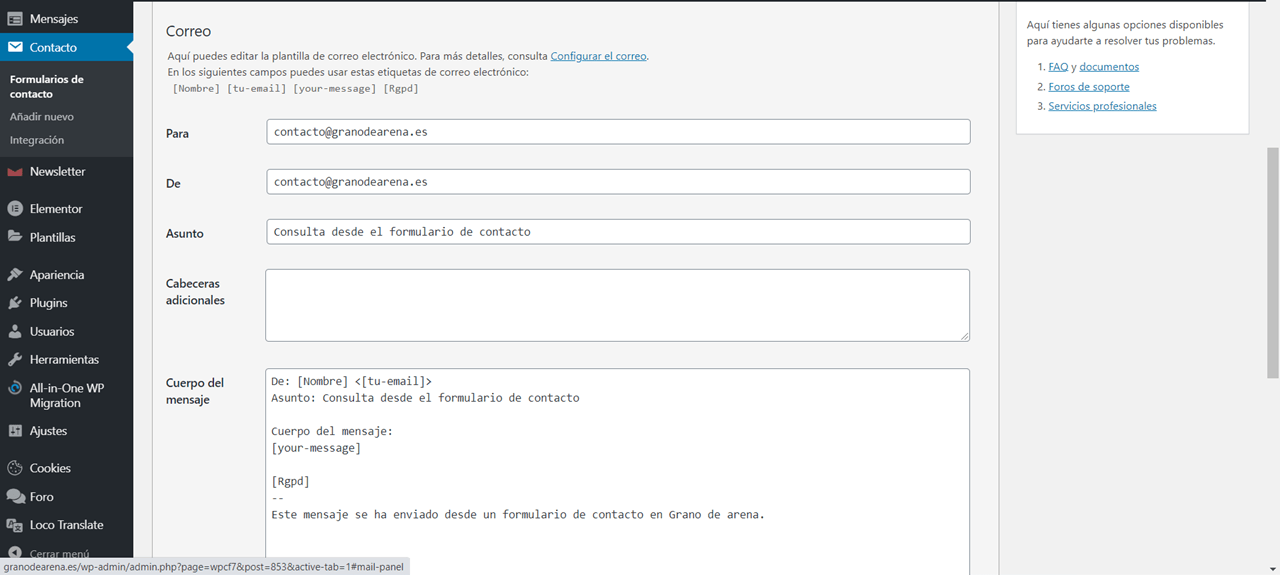Click the Ajustes settings icon
Screen dimensions: 1280x575
15,431
